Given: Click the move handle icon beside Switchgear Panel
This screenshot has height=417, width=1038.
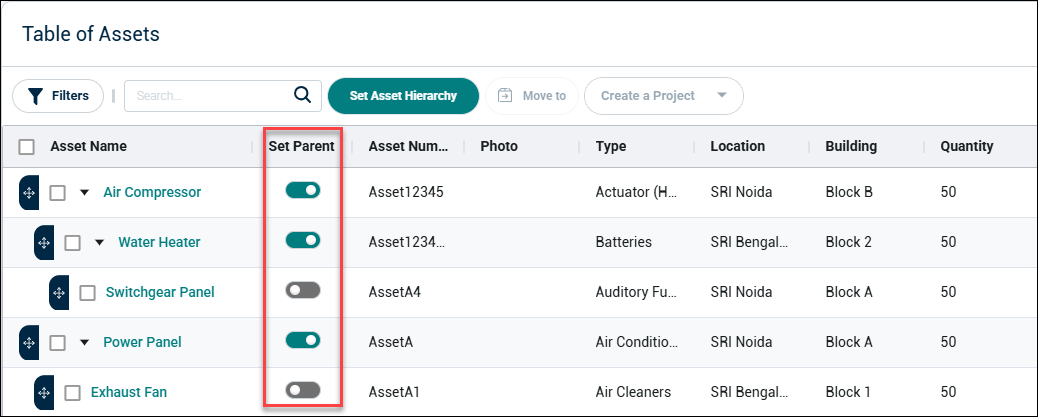Looking at the screenshot, I should point(59,293).
